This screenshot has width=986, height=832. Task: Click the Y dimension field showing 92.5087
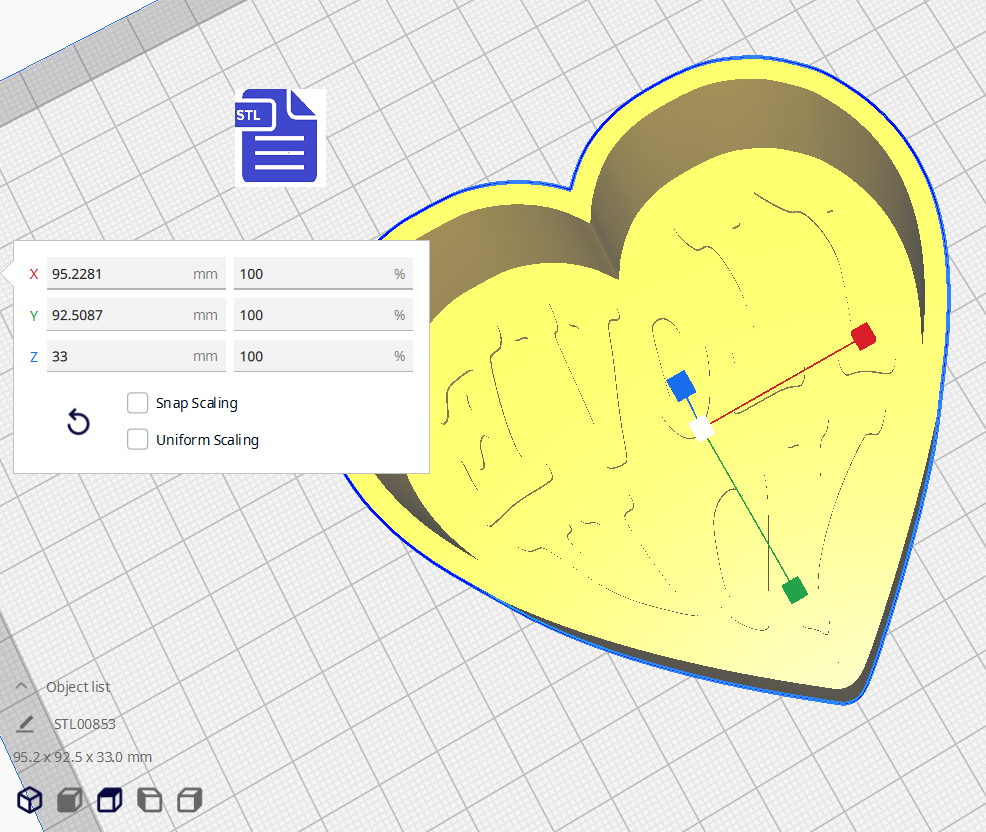tap(118, 315)
